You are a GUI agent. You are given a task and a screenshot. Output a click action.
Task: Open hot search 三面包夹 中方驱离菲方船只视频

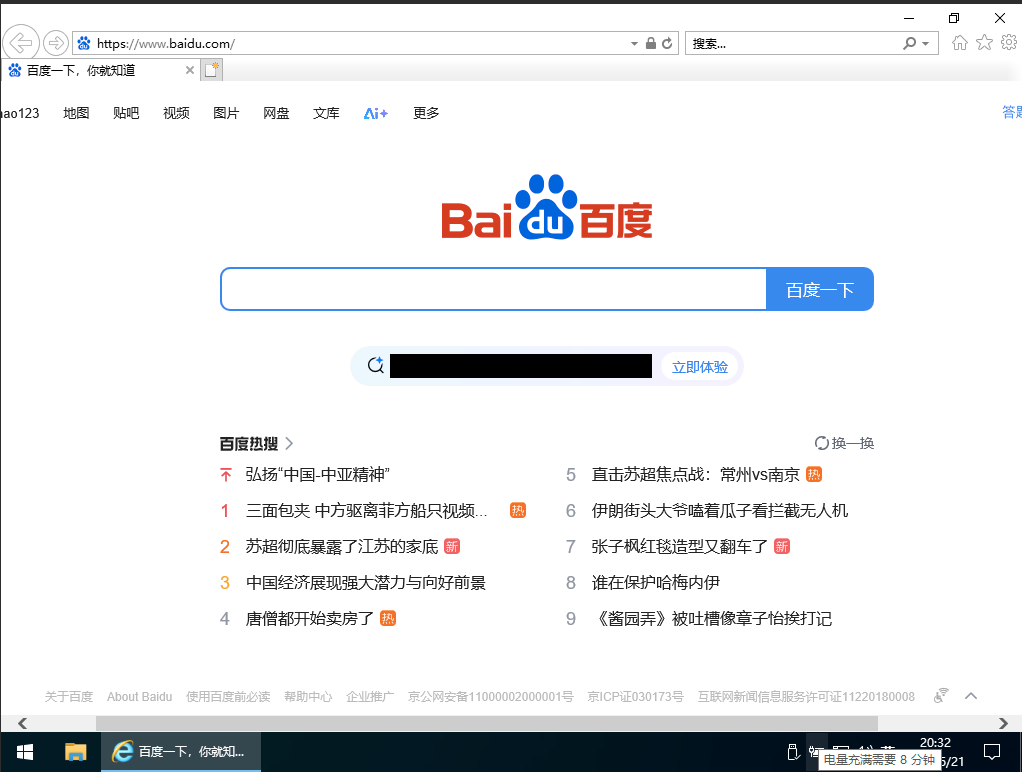click(x=366, y=511)
